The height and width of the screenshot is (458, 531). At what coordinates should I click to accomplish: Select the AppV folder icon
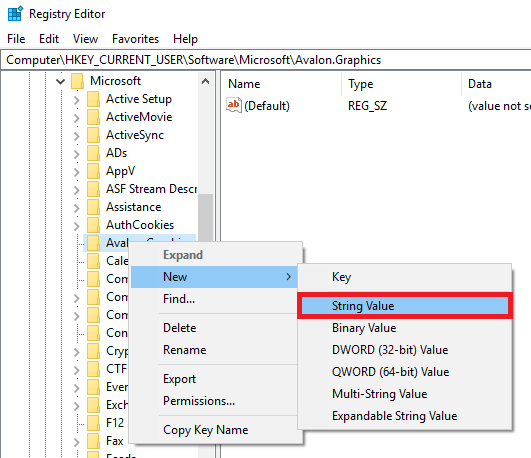93,171
